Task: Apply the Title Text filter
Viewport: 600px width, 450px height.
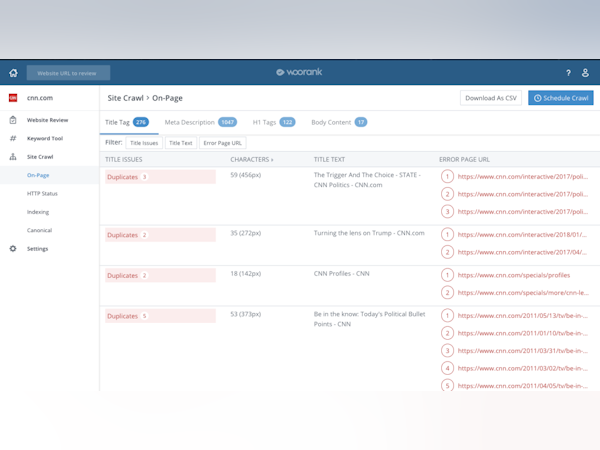Action: coord(181,143)
